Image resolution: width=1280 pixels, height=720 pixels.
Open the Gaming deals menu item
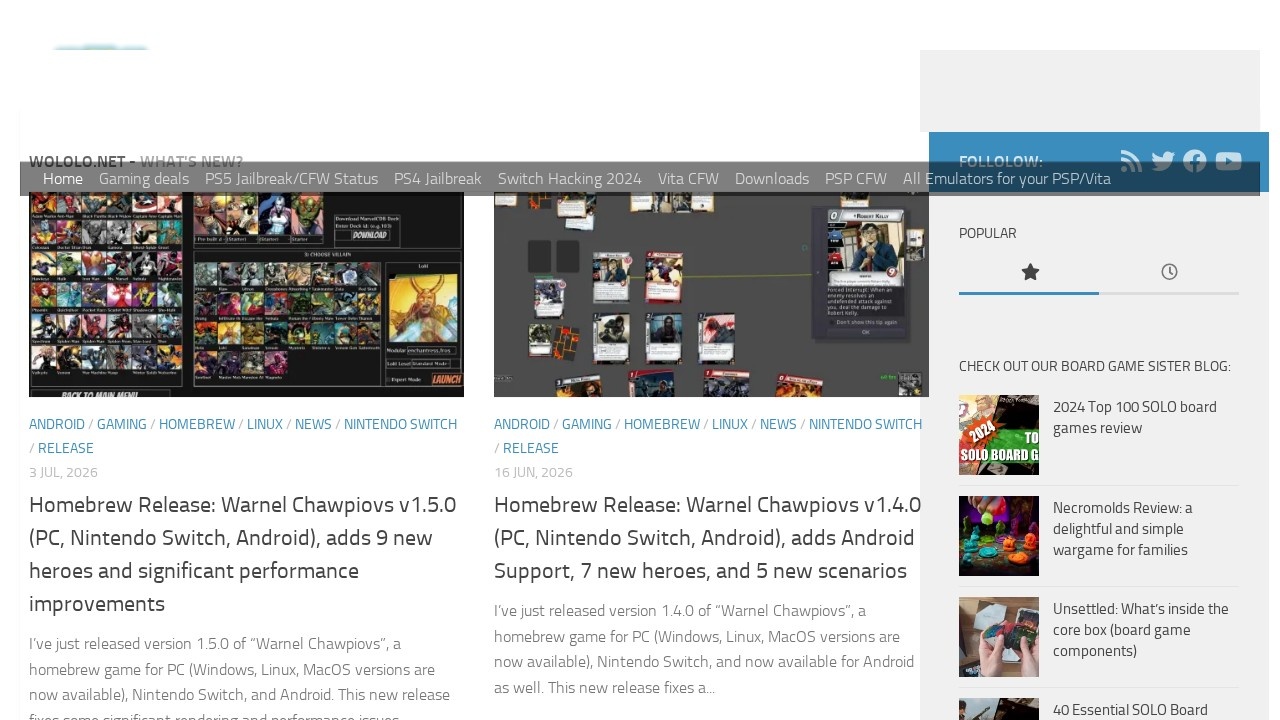click(x=144, y=179)
